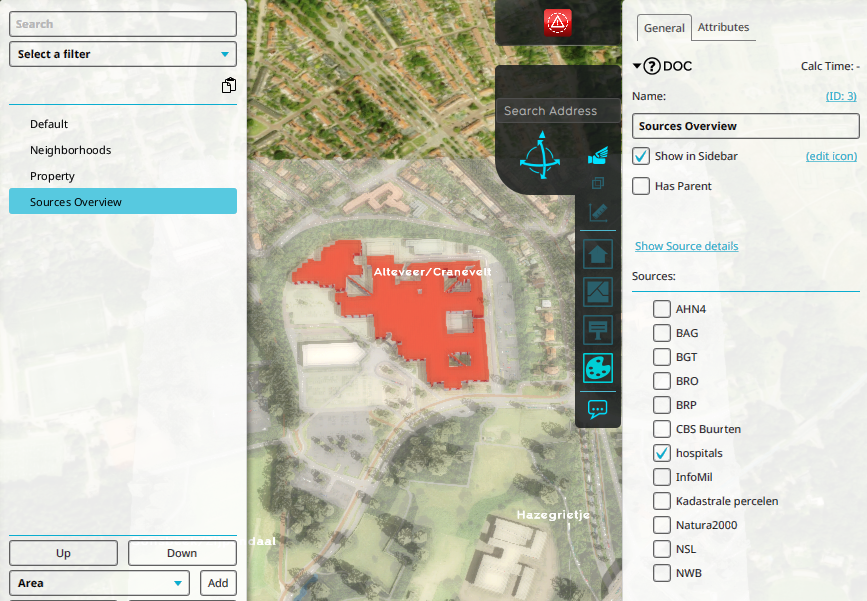
Task: Open the color palette overlays icon
Action: [x=598, y=369]
